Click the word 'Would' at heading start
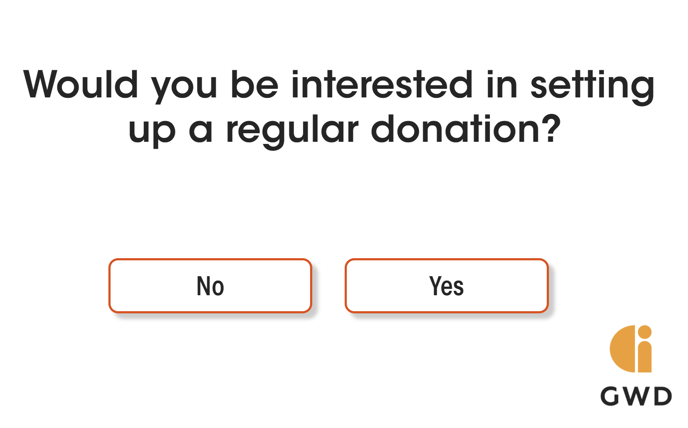The height and width of the screenshot is (428, 688). tap(81, 84)
